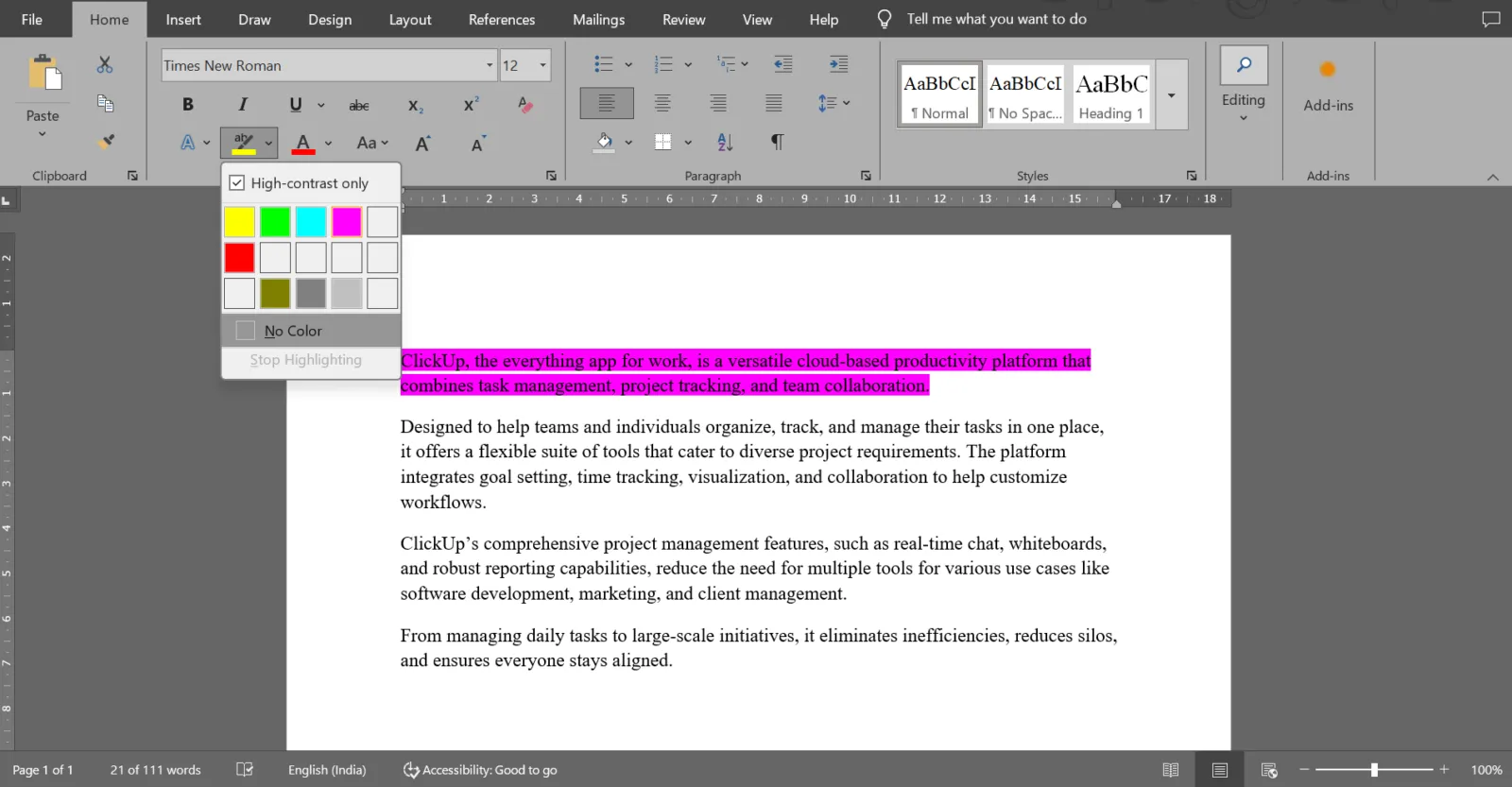Toggle Align Left alignment
The height and width of the screenshot is (787, 1512).
click(607, 103)
